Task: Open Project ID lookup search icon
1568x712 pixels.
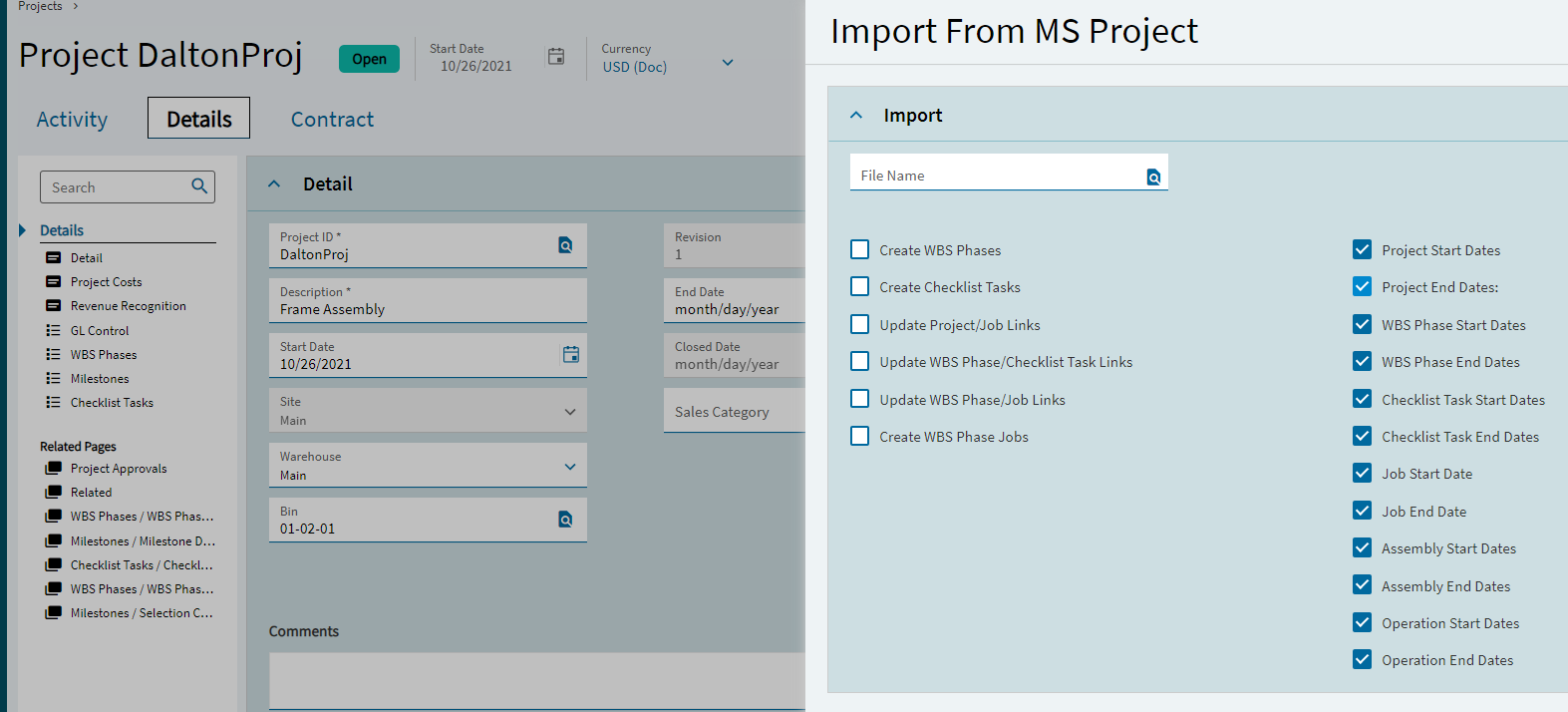Action: click(x=565, y=245)
